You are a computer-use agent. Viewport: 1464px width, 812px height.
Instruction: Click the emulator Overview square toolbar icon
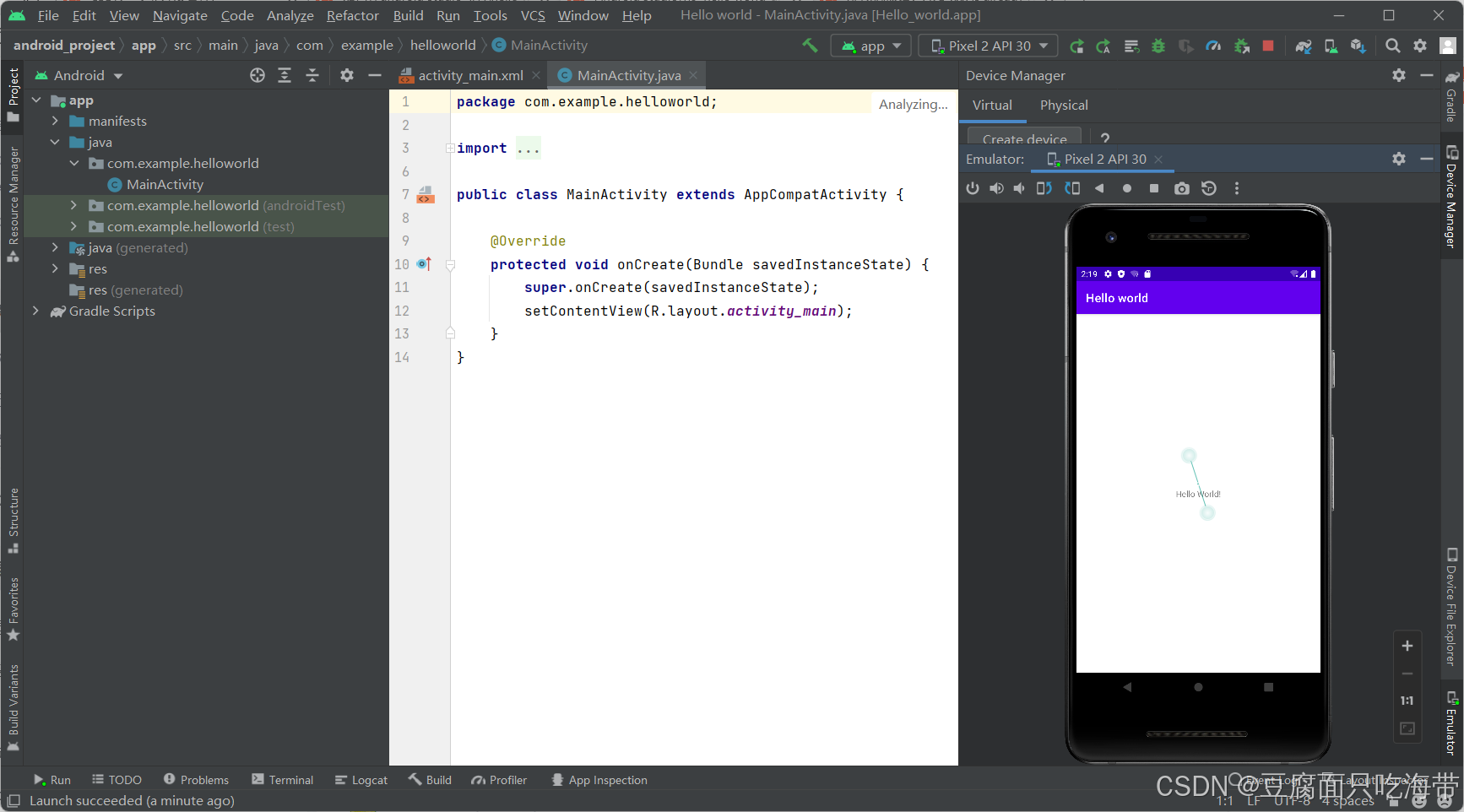tap(1154, 188)
